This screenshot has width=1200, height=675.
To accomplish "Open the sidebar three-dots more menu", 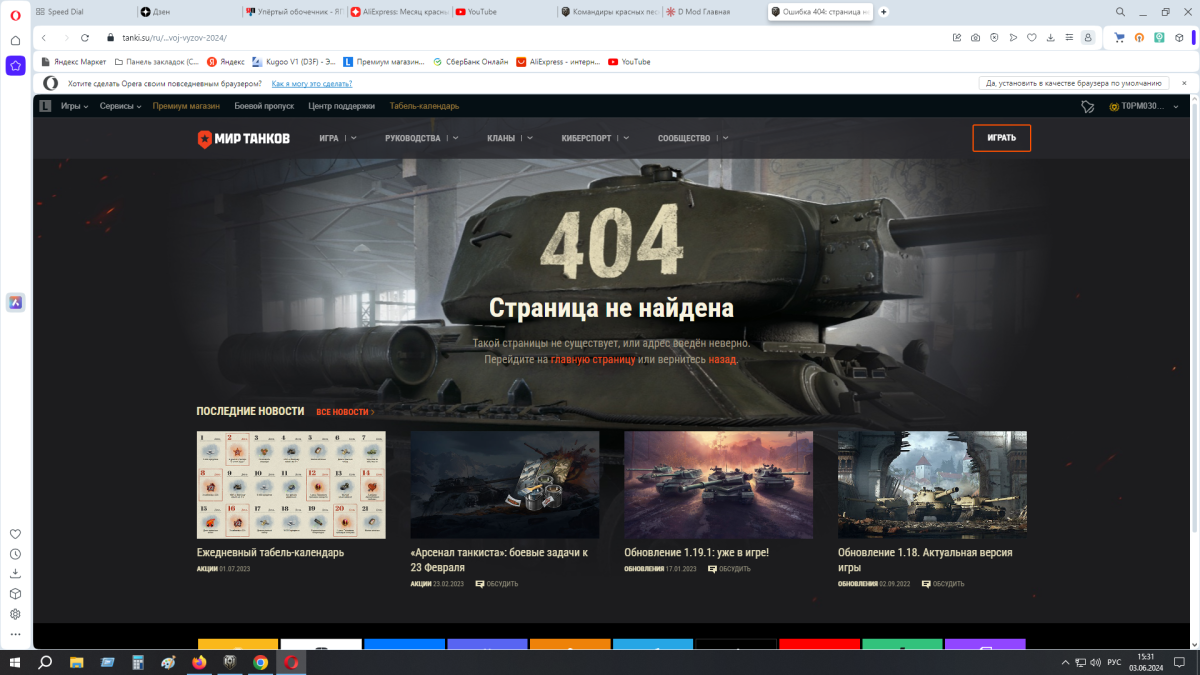I will tap(15, 634).
